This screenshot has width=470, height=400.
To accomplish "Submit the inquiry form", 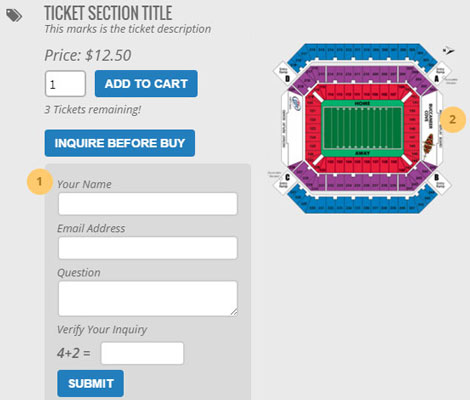I will coord(90,383).
